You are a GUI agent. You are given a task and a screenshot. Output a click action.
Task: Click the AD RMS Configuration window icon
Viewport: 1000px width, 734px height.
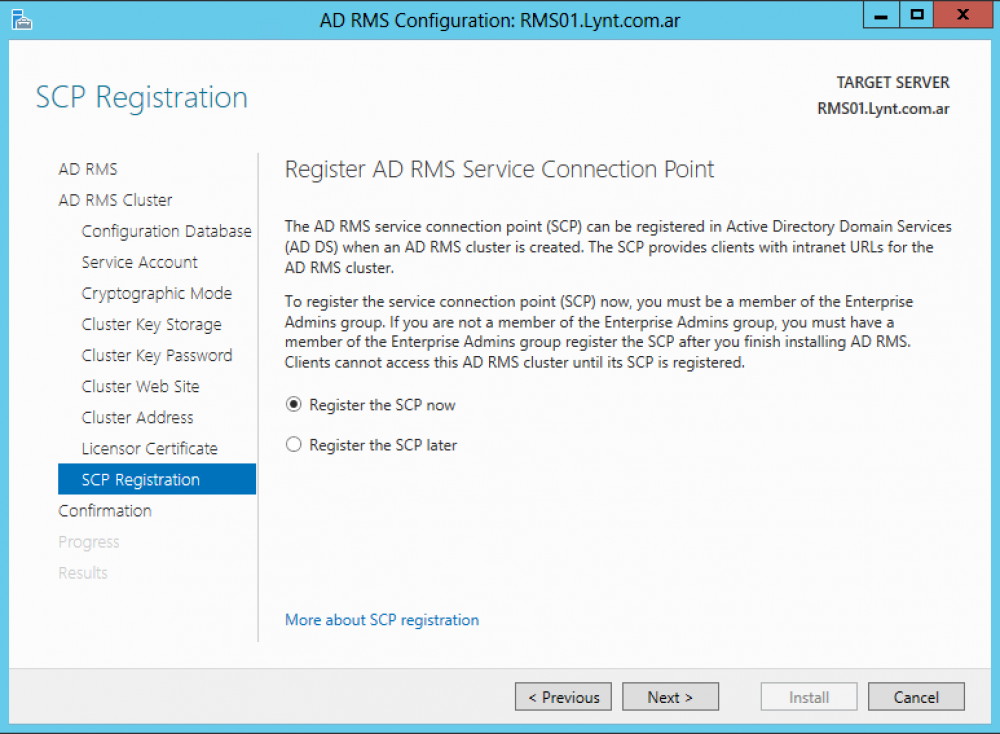tap(21, 20)
